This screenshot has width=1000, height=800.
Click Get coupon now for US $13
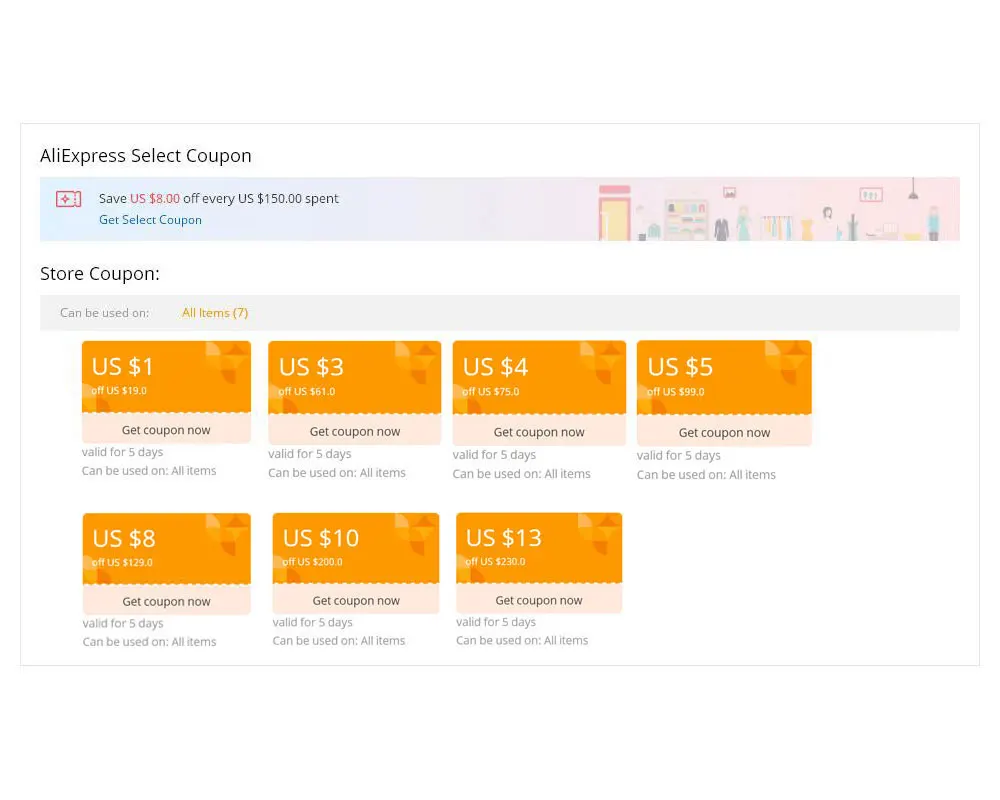[x=539, y=600]
